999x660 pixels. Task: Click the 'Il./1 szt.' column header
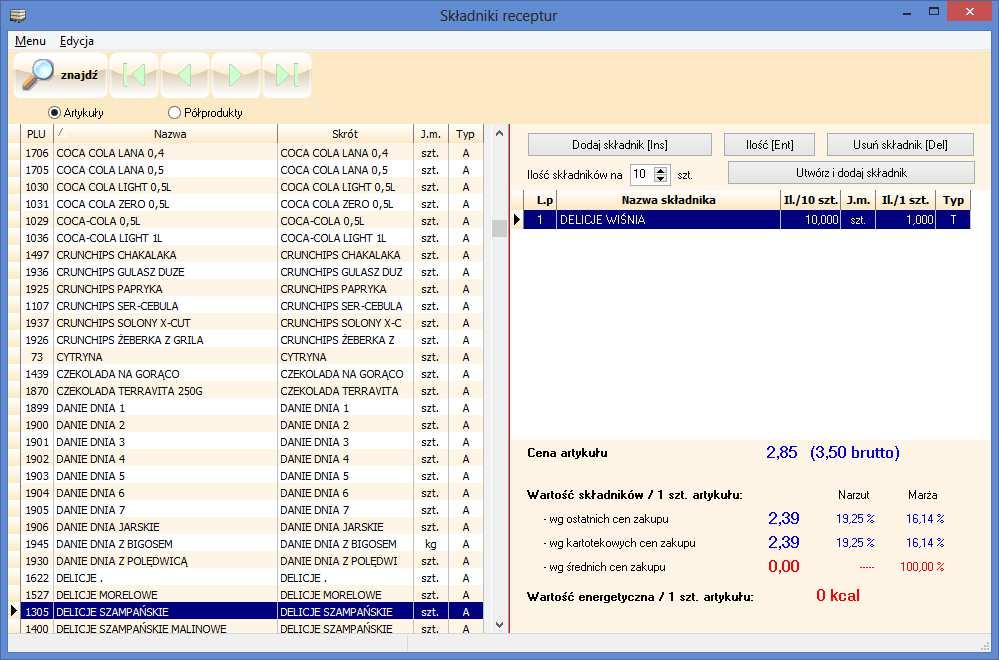905,200
